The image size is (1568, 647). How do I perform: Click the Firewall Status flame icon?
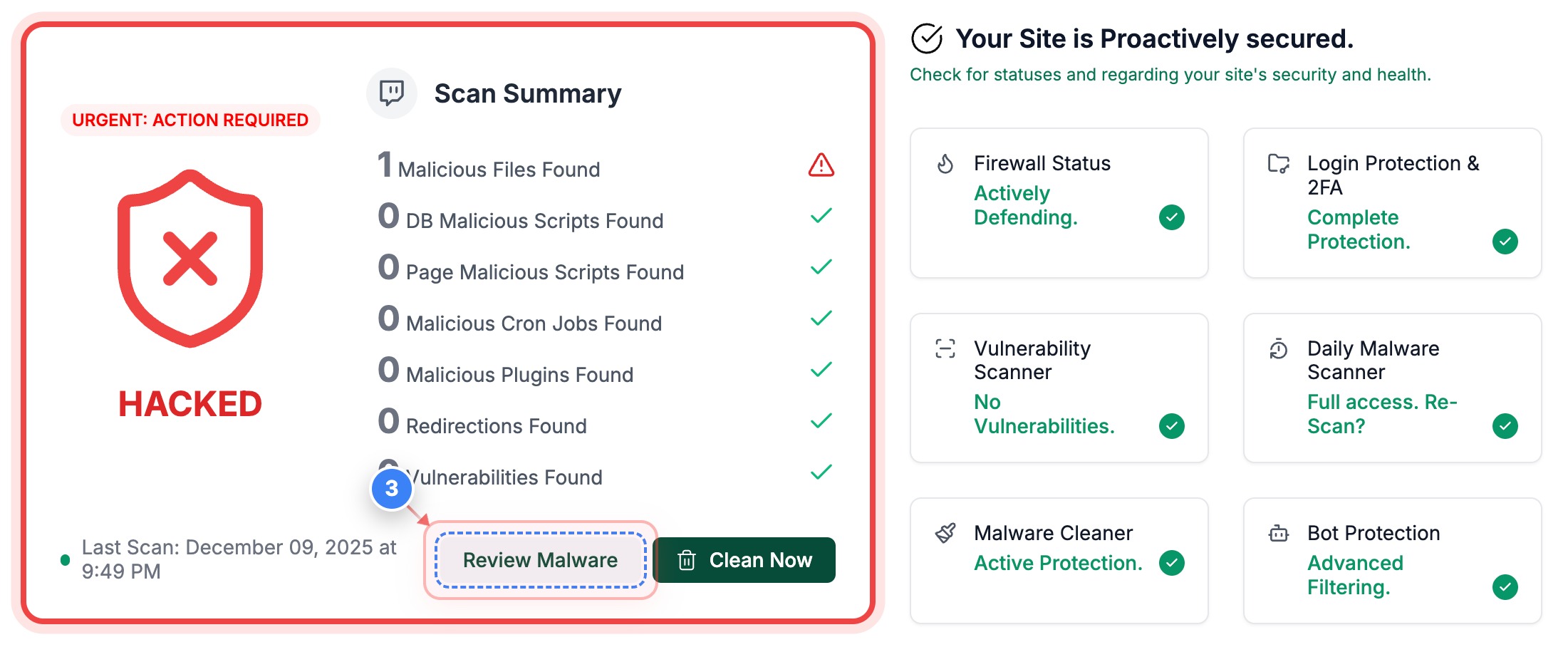[x=945, y=163]
